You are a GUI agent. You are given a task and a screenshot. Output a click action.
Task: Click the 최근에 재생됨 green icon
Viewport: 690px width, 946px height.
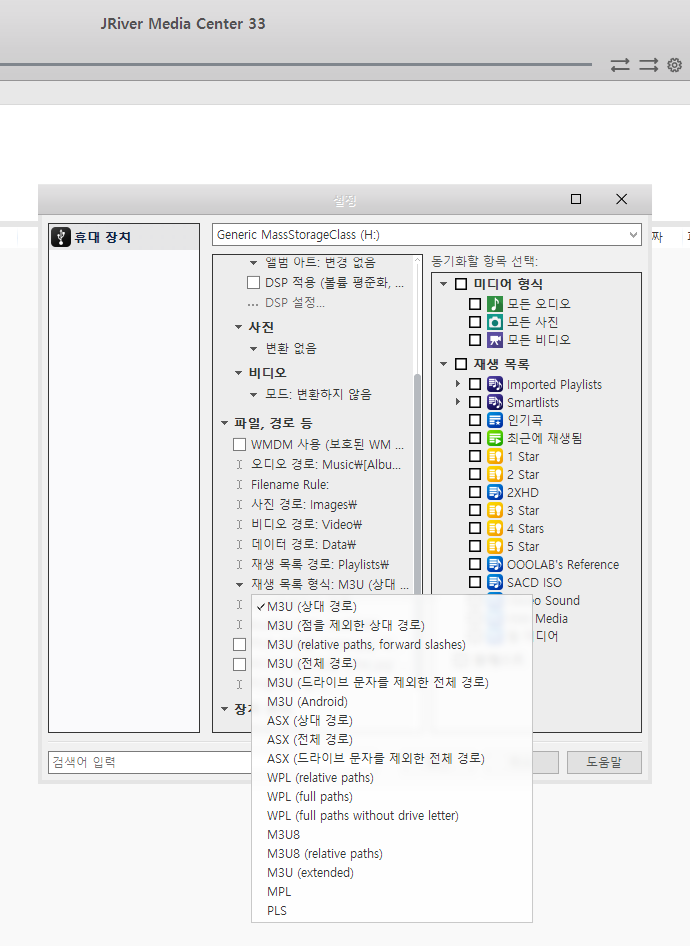(x=495, y=438)
